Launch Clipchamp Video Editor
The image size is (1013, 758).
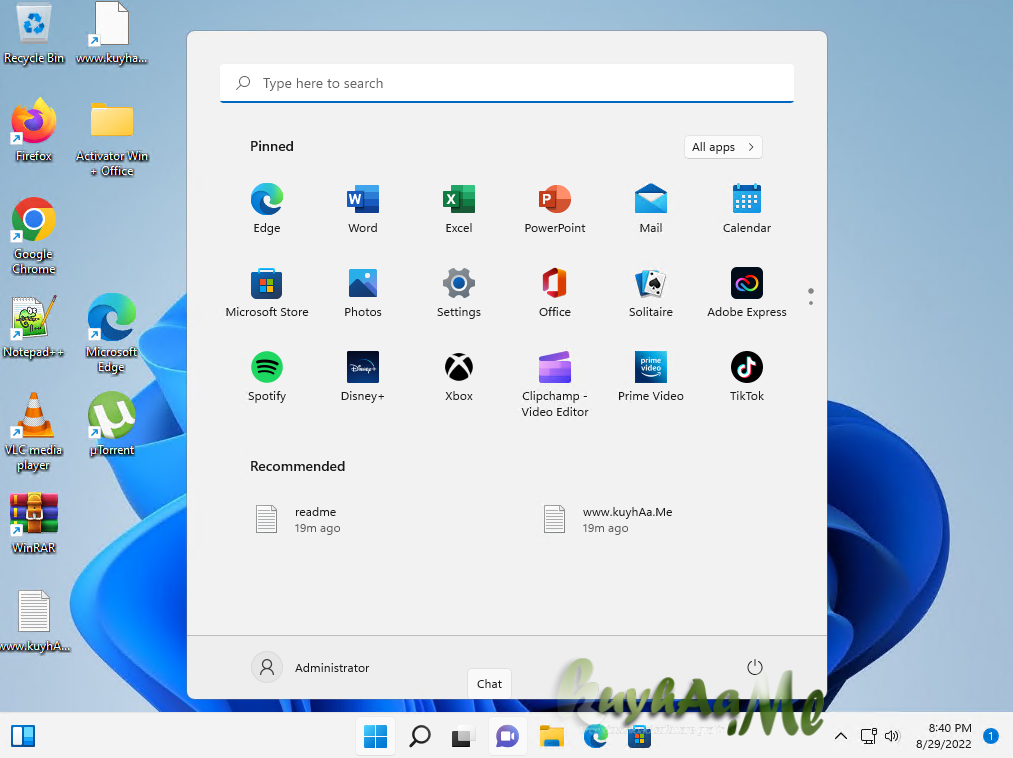555,384
